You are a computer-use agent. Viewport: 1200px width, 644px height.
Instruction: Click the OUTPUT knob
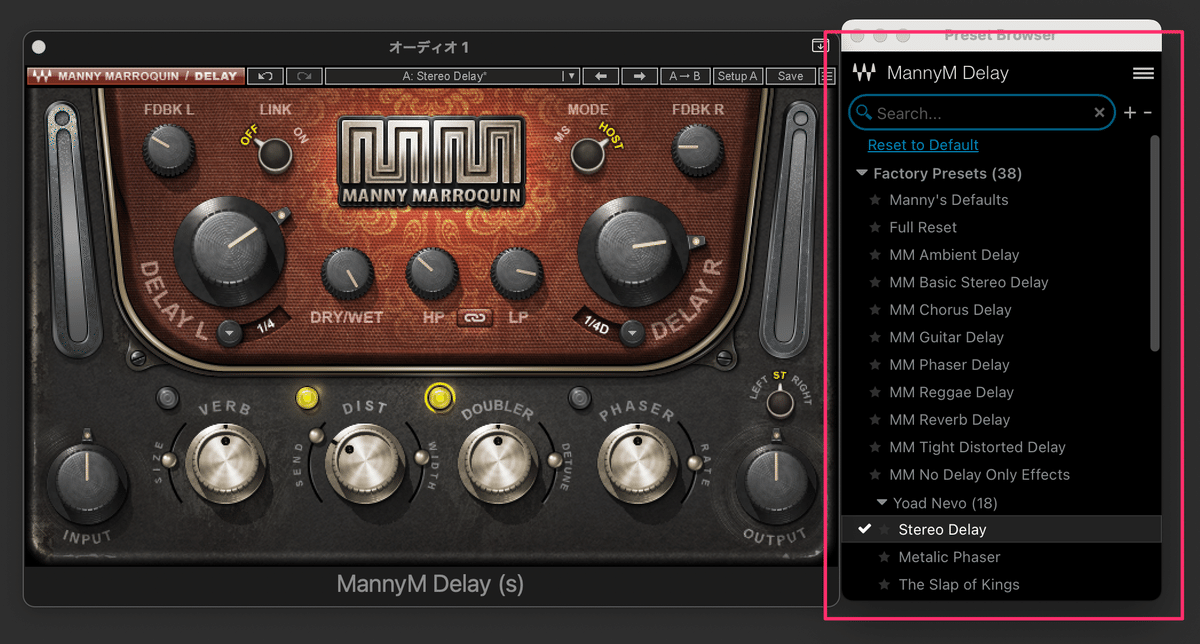tap(777, 483)
